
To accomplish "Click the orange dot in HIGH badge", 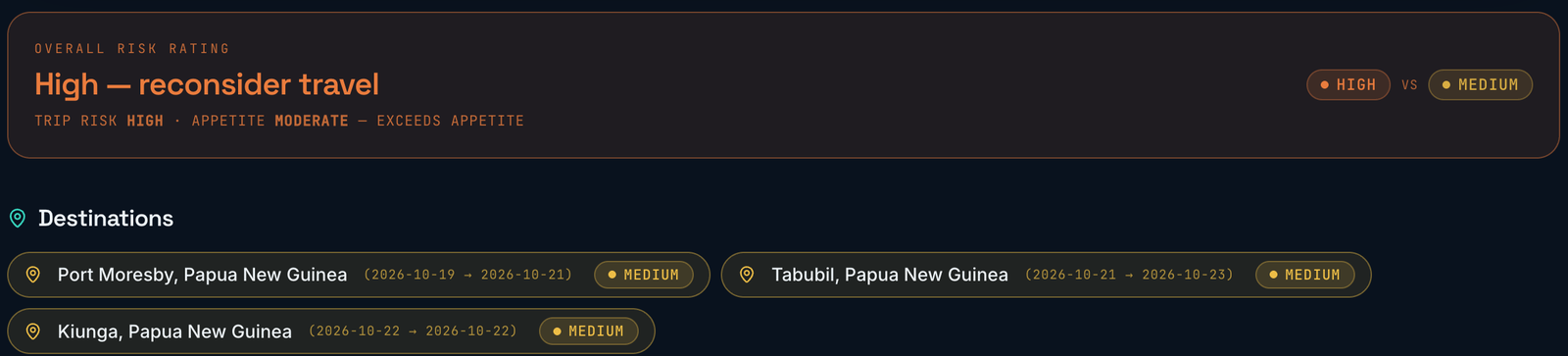I will [x=1325, y=85].
